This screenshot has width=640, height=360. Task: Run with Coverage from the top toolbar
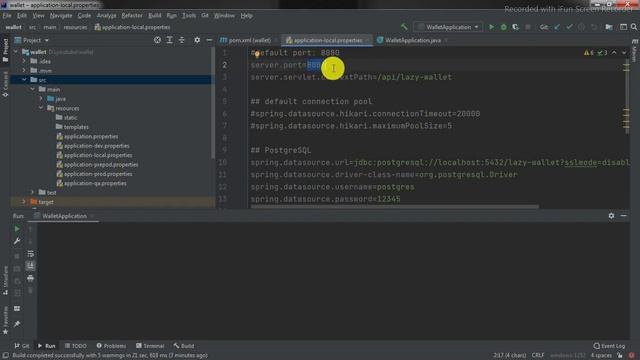[x=516, y=27]
